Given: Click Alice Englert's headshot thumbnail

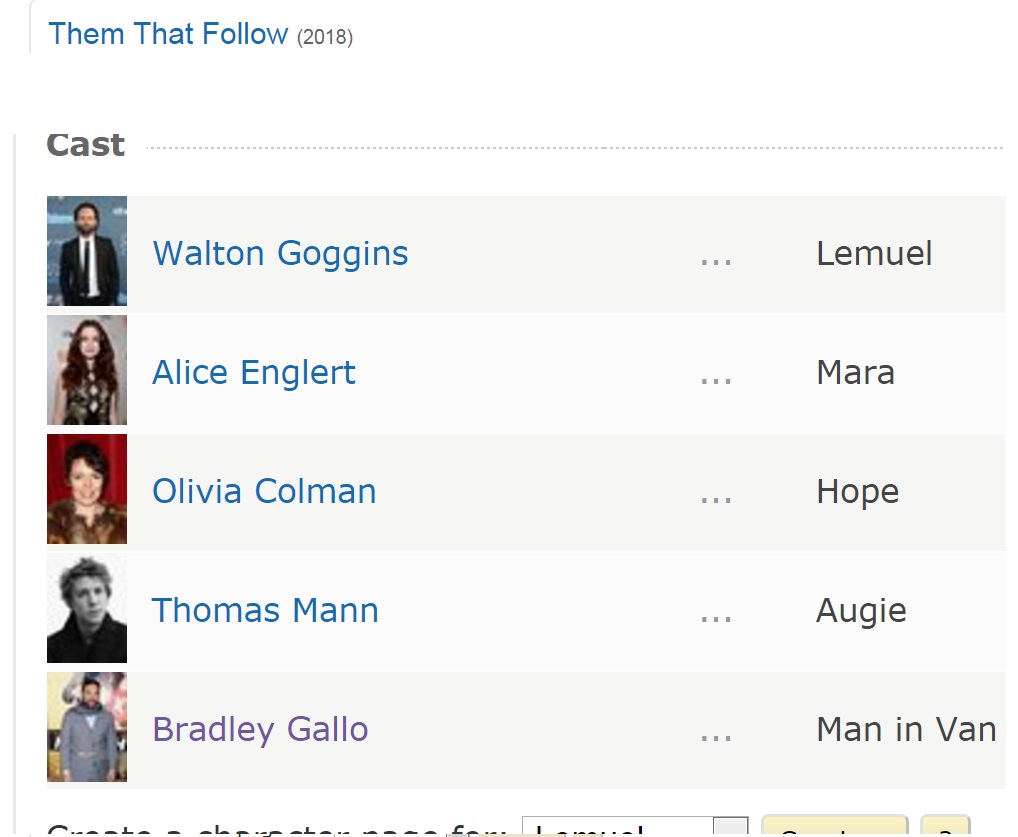Looking at the screenshot, I should [x=87, y=370].
